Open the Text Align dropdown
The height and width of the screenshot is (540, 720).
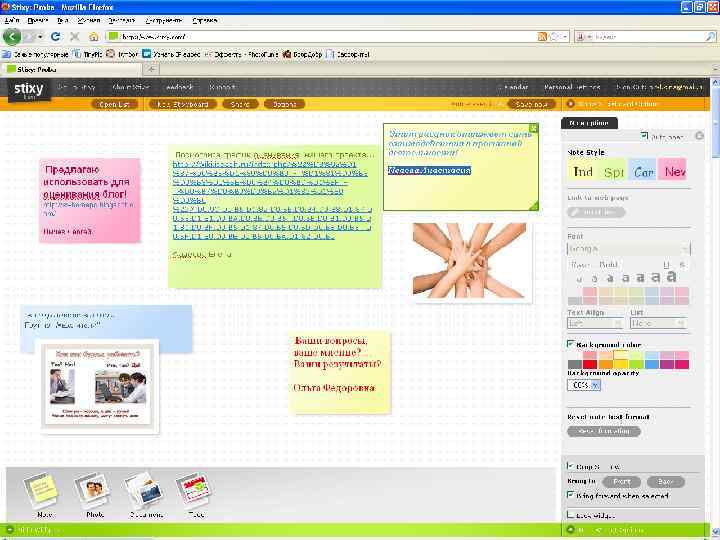[595, 323]
